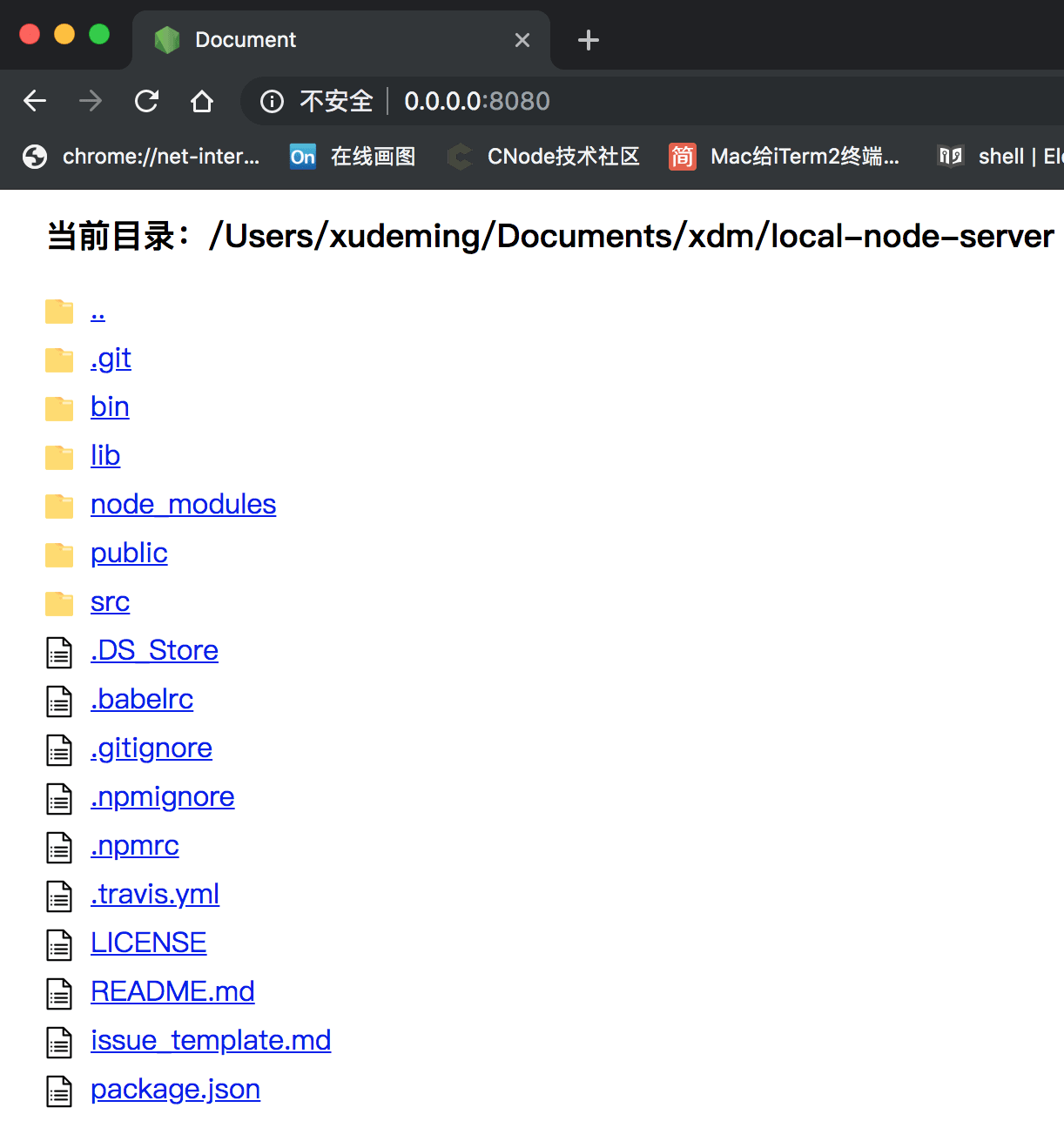Open the bin folder link
This screenshot has width=1064, height=1121.
click(x=110, y=406)
